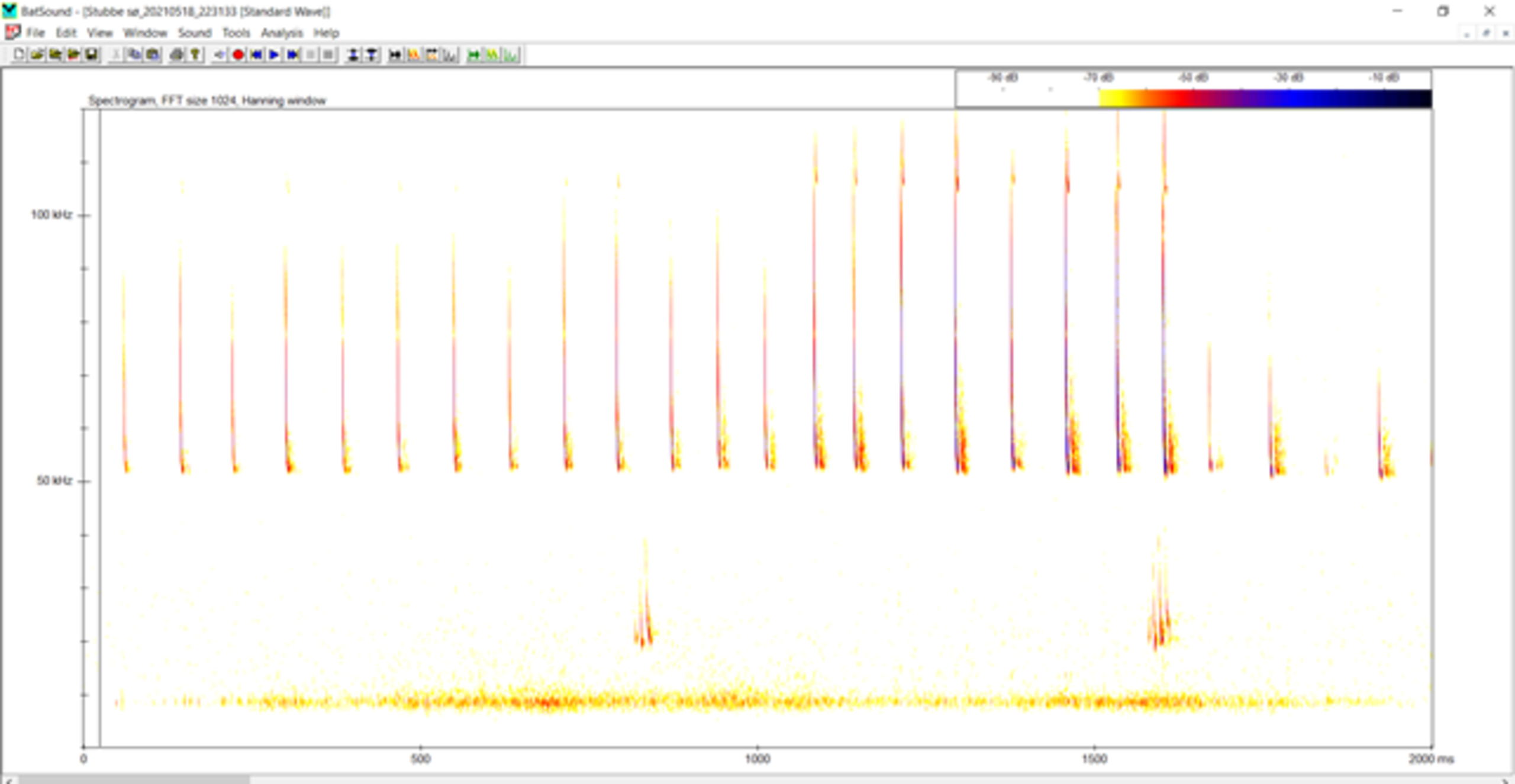Click the green spectrogram icon
This screenshot has height=784, width=1515.
(x=492, y=55)
